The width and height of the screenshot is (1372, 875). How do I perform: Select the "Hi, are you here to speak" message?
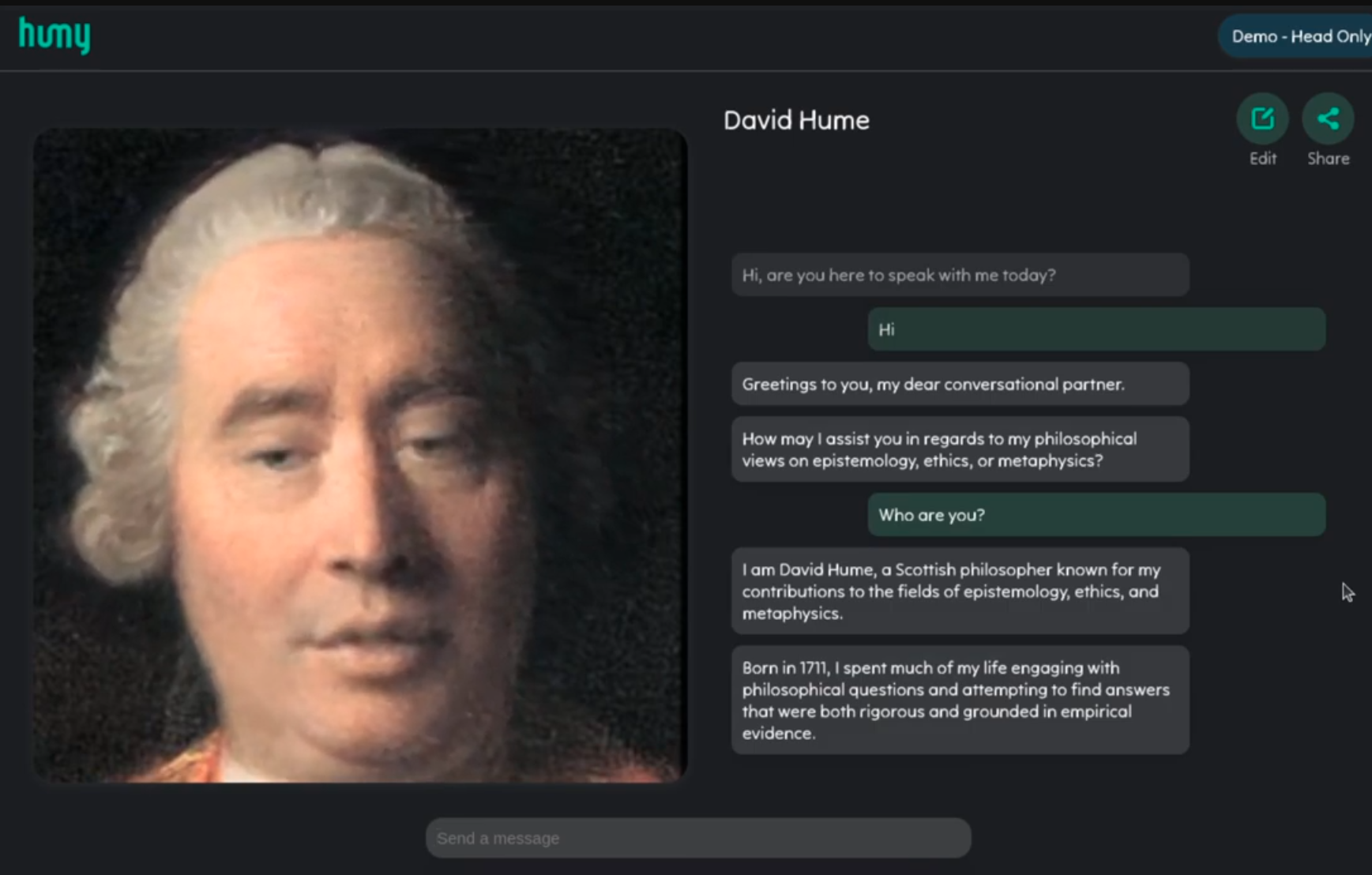click(x=960, y=275)
